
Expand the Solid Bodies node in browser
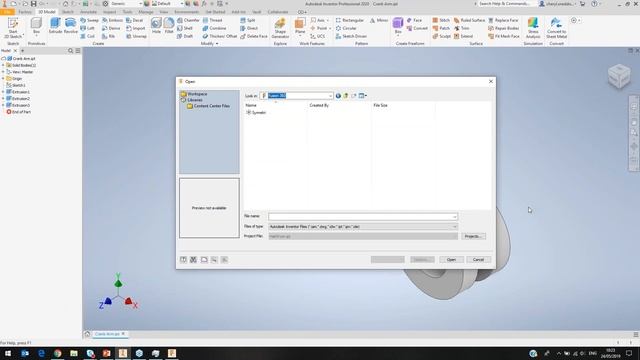(x=3, y=65)
